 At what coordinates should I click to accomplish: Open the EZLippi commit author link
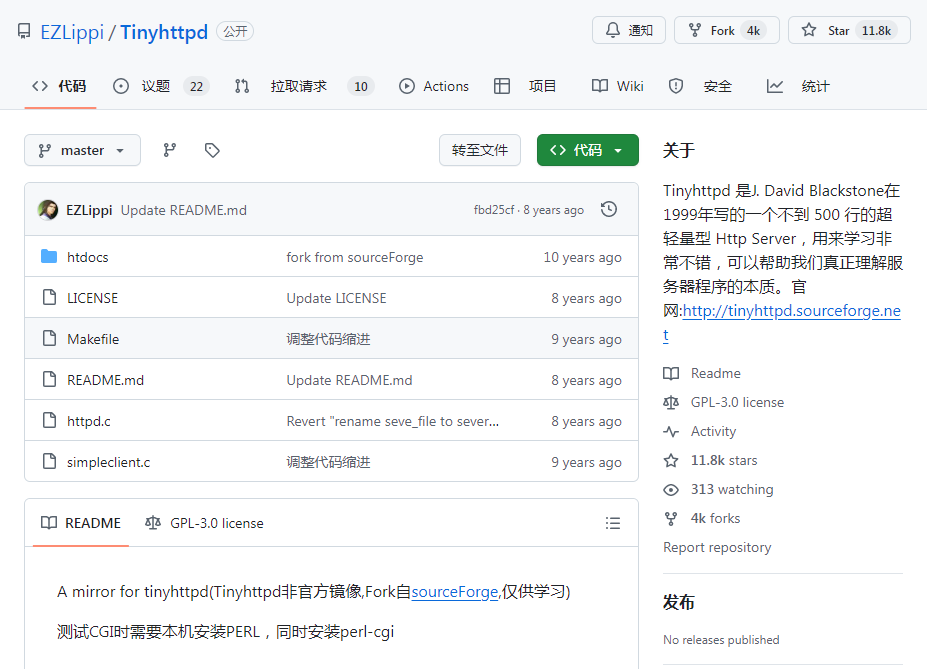(89, 210)
